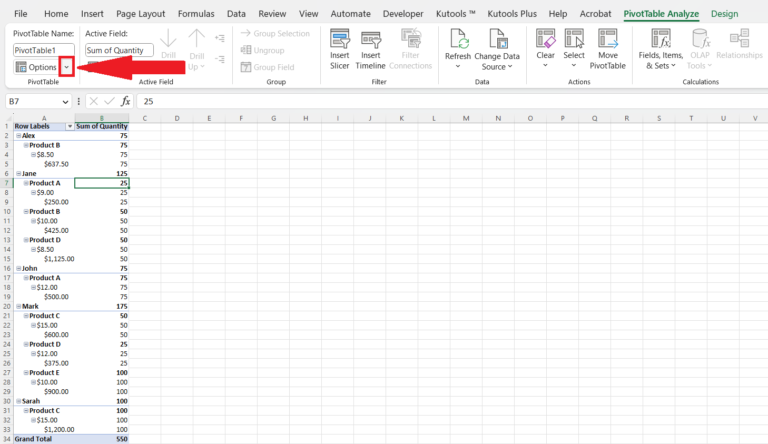Switch to the Home tab

tap(56, 14)
